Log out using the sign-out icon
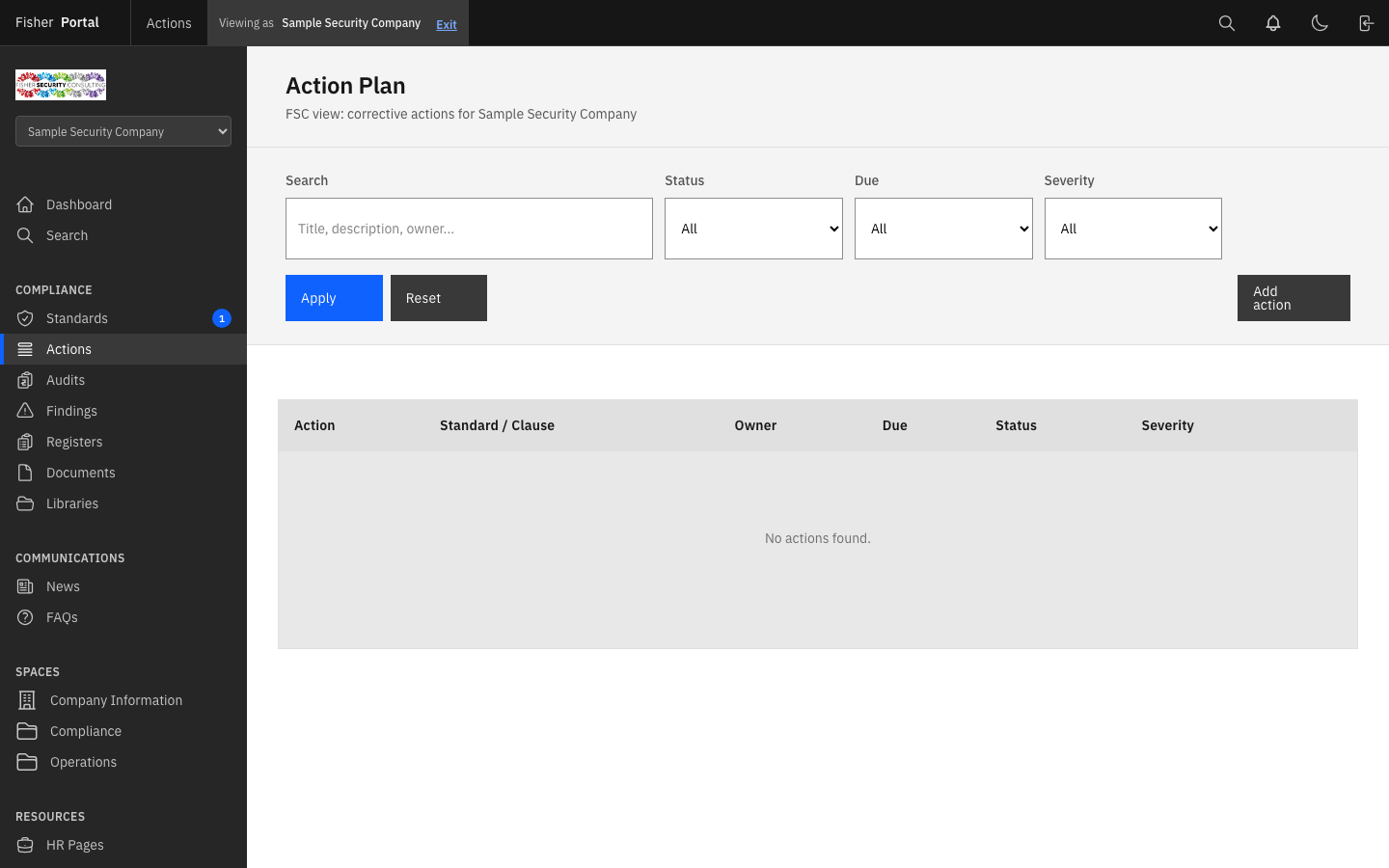The height and width of the screenshot is (868, 1389). [x=1366, y=22]
